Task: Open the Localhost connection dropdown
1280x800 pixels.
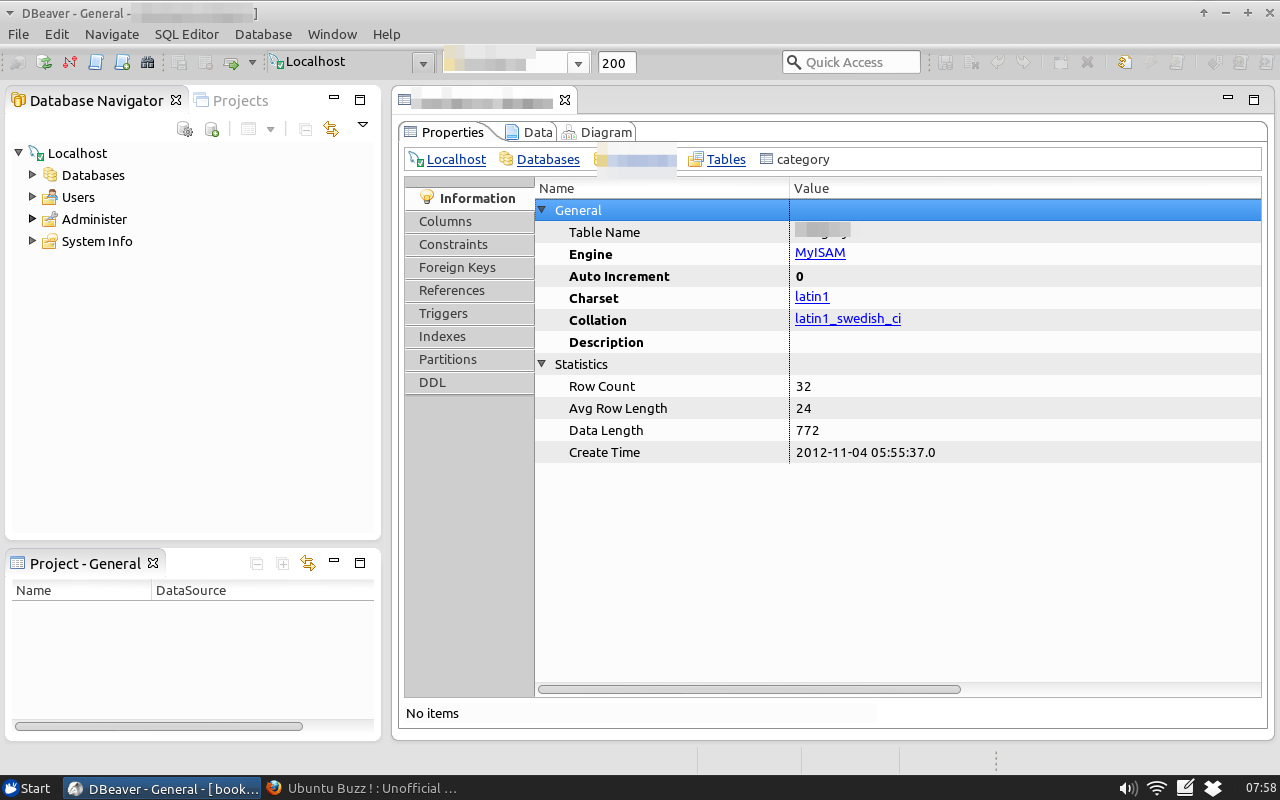Action: tap(423, 63)
